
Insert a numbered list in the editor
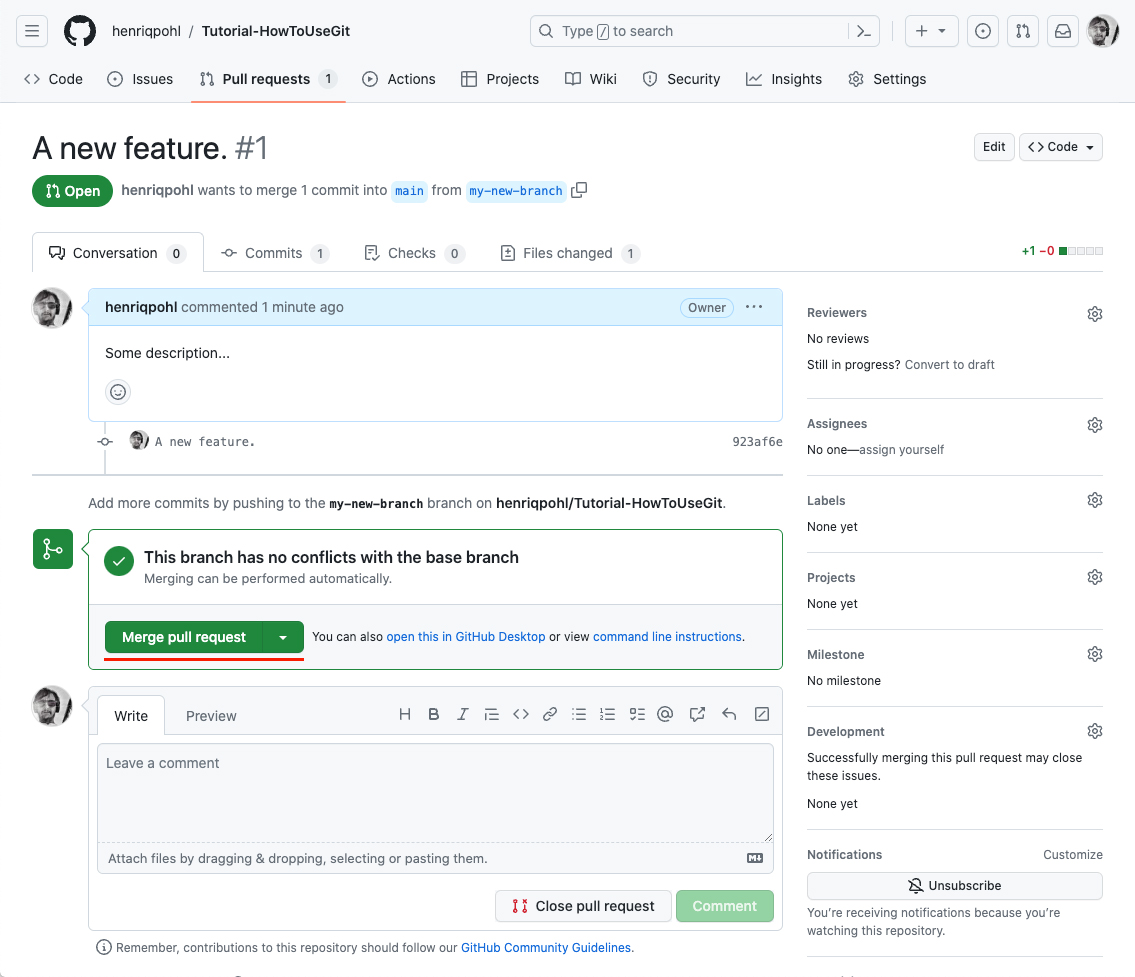click(x=607, y=714)
